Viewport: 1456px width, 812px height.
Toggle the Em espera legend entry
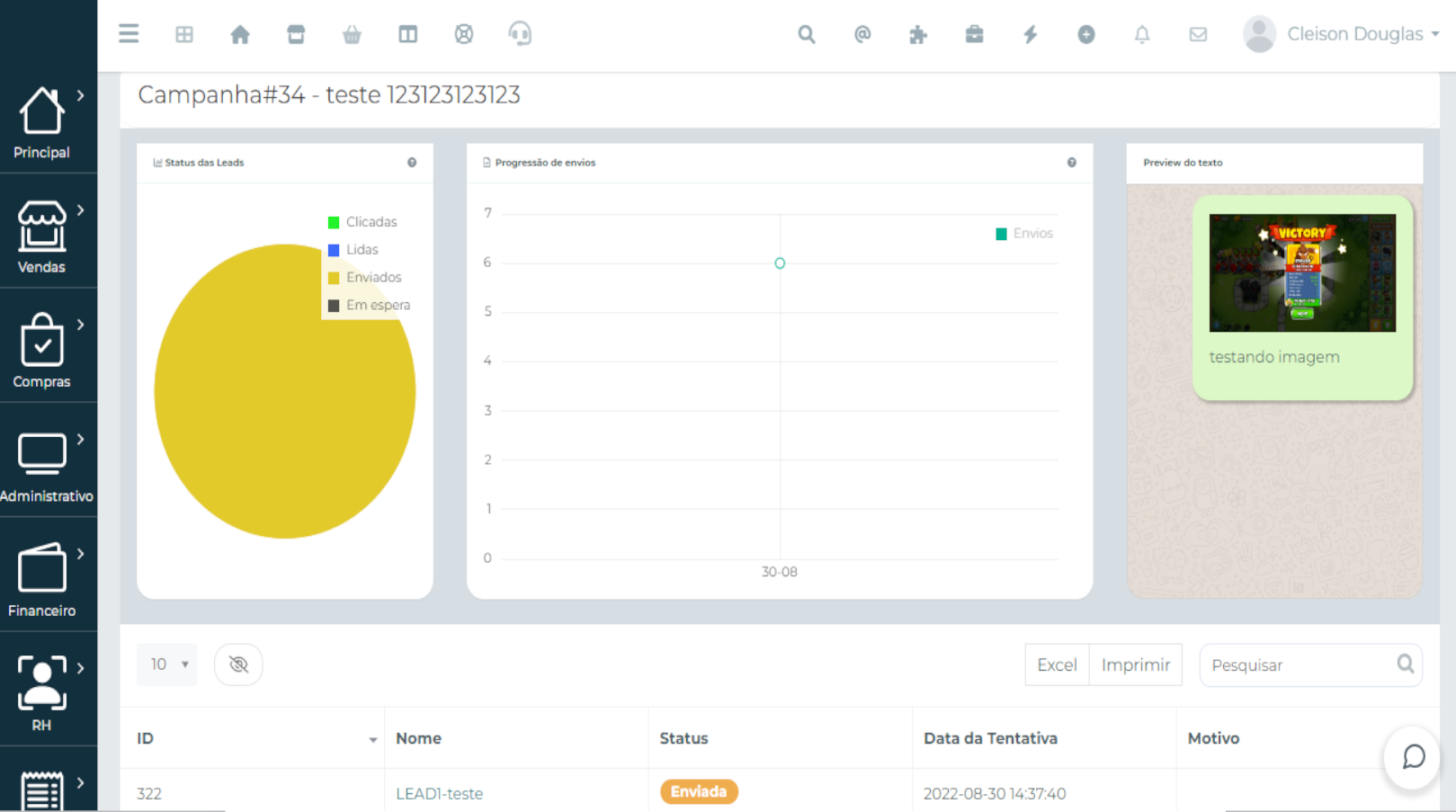click(x=370, y=306)
